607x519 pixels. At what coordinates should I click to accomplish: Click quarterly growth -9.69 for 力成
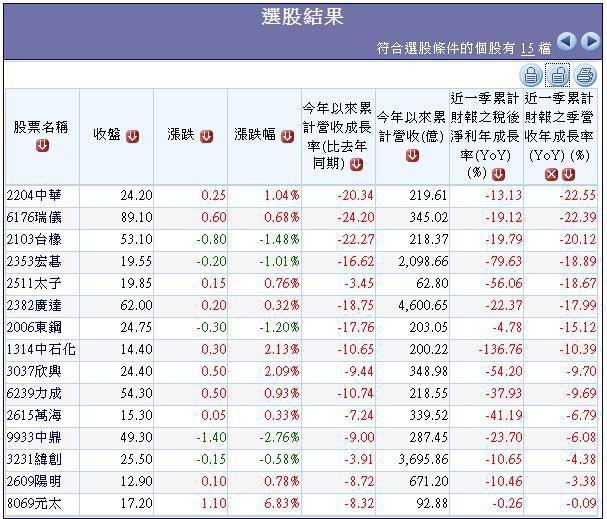tap(581, 394)
